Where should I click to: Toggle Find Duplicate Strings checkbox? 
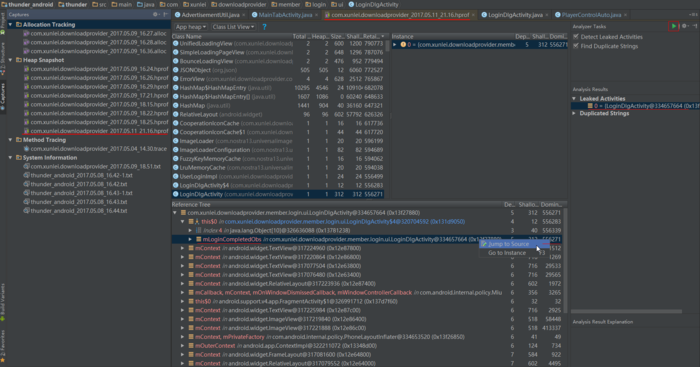click(576, 46)
